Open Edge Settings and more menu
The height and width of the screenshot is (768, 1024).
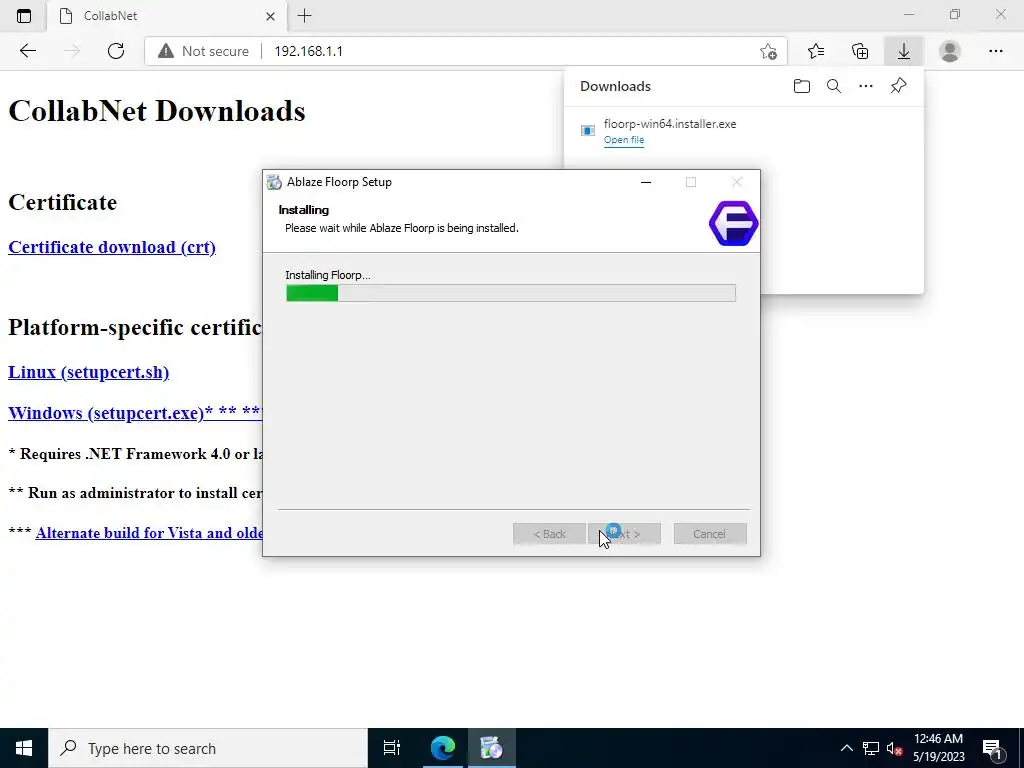point(995,51)
